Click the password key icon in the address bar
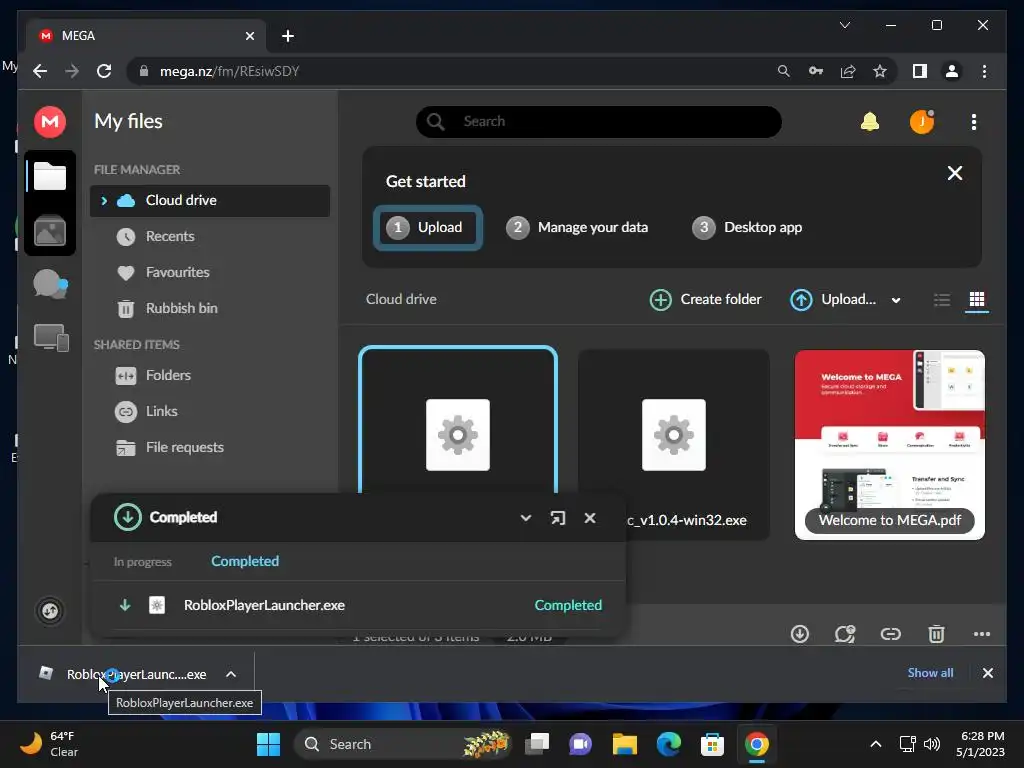The width and height of the screenshot is (1024, 768). (x=816, y=71)
